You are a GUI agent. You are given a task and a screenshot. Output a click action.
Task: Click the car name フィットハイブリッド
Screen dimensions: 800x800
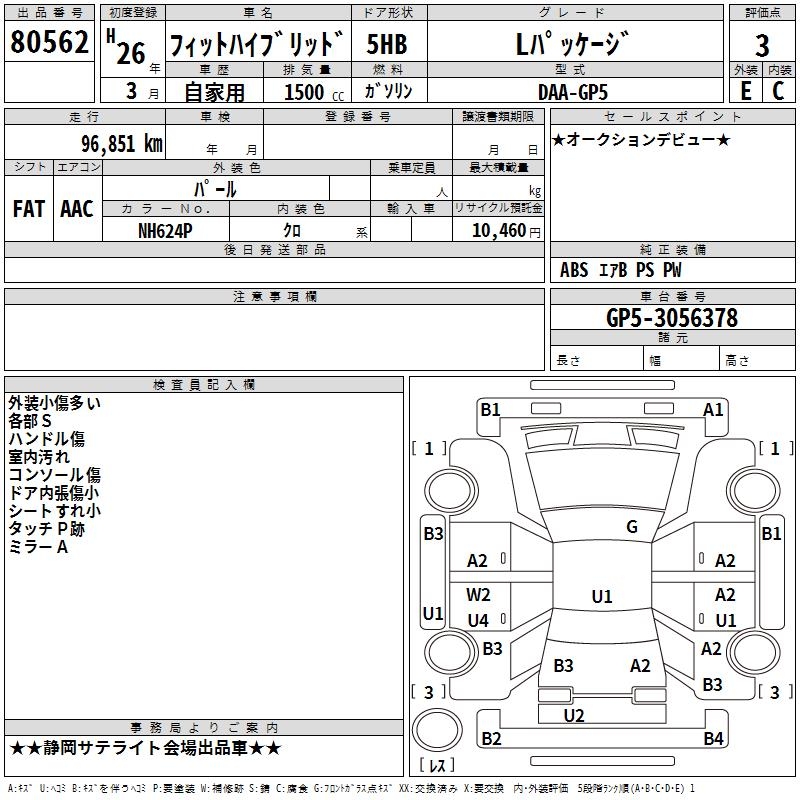(x=257, y=43)
